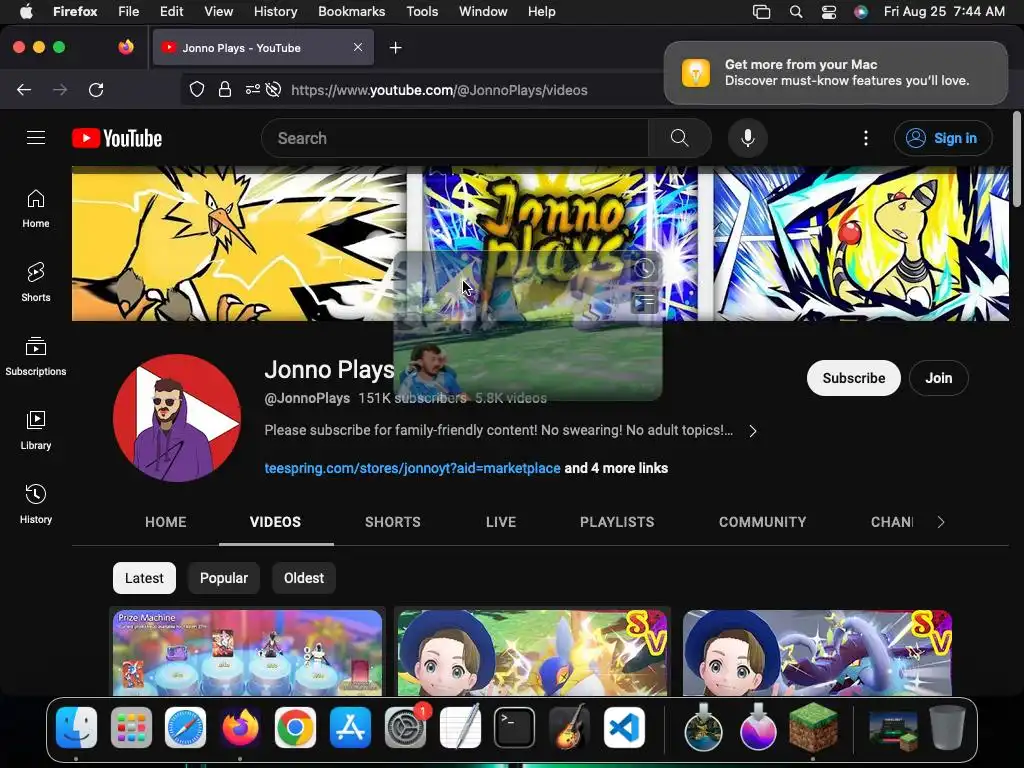Click the Stage Manager icon in the menu bar
Screen dimensions: 1024x768
[x=761, y=12]
